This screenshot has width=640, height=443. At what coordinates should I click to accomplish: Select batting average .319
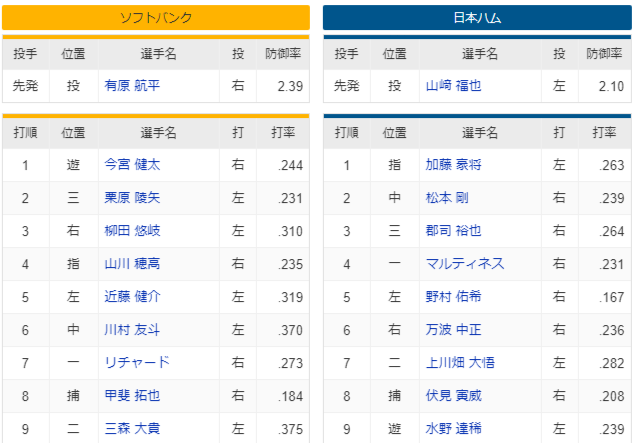coord(290,297)
